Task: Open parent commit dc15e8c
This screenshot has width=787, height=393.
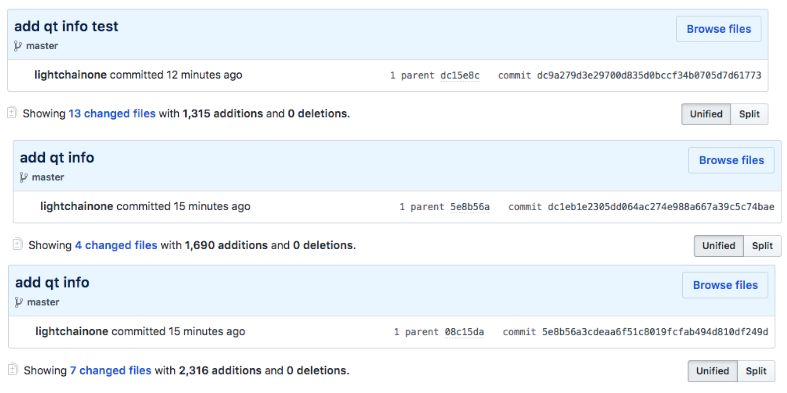Action: 460,76
